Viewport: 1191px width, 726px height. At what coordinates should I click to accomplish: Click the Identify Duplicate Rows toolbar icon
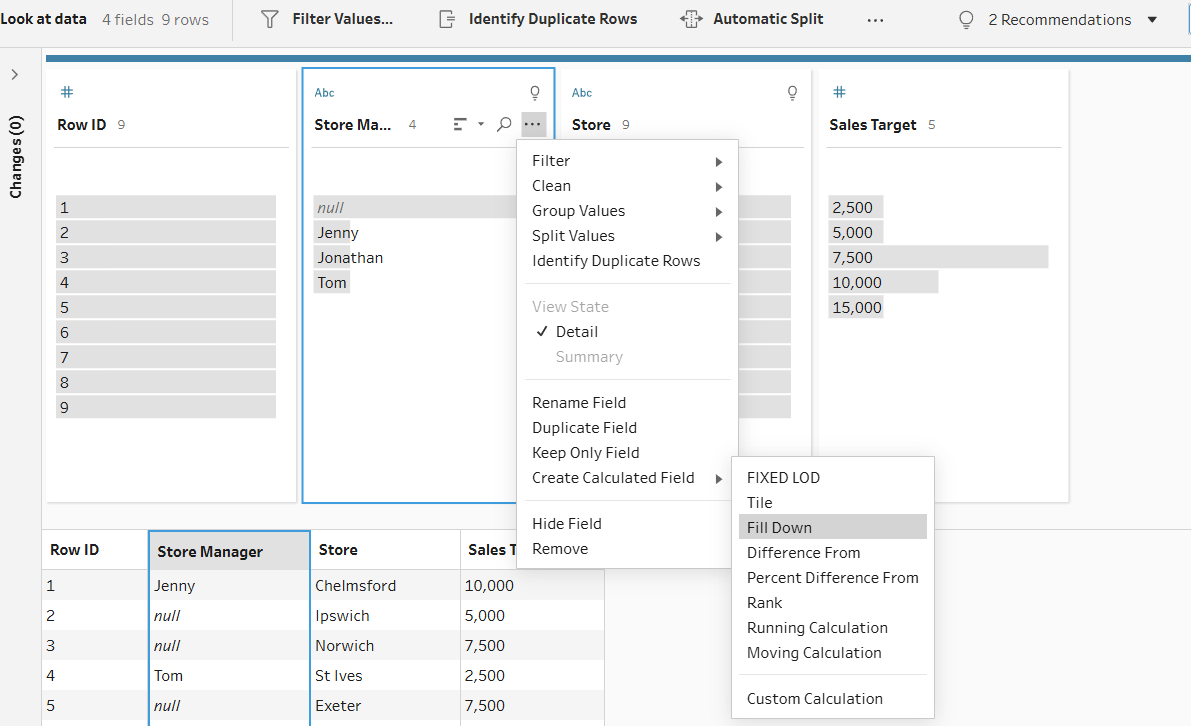pyautogui.click(x=447, y=20)
